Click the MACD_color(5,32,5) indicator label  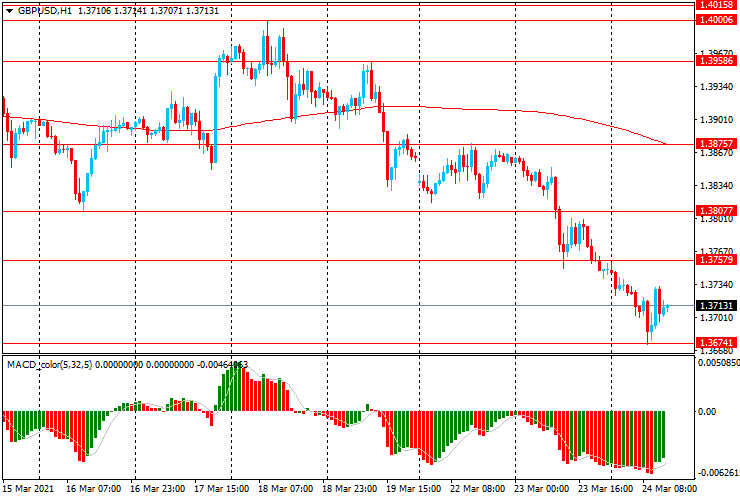[x=50, y=364]
